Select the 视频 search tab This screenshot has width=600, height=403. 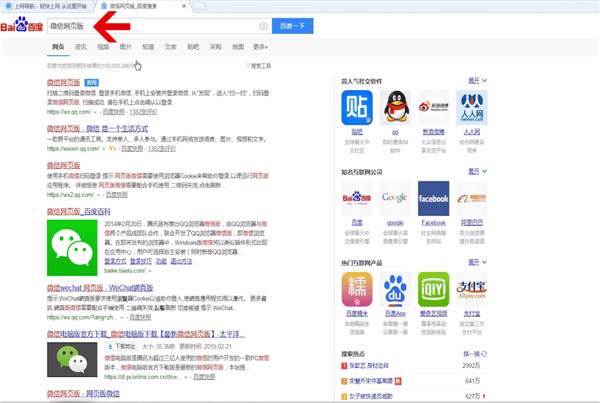(x=103, y=47)
